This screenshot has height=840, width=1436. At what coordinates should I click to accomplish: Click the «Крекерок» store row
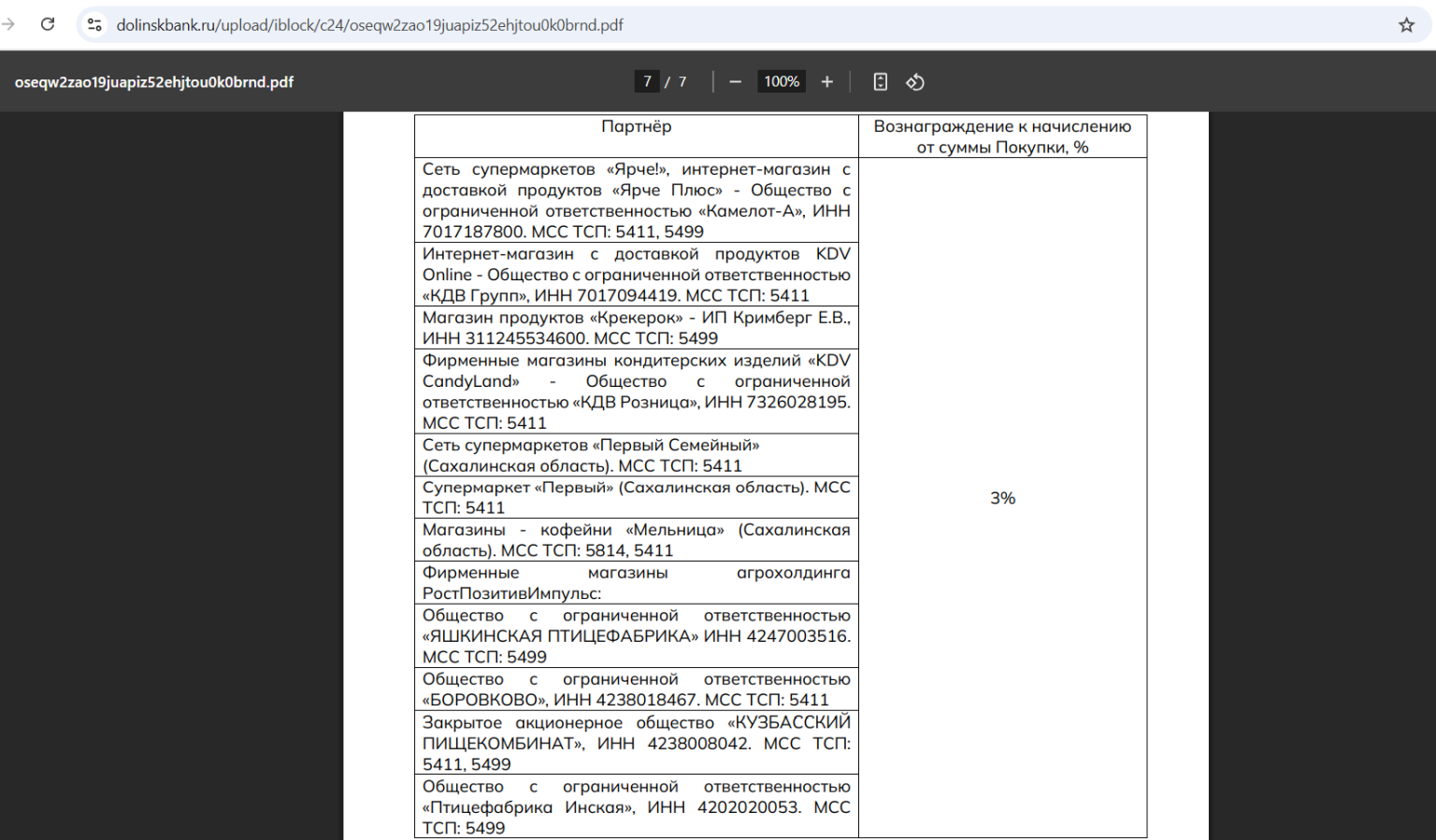coord(636,328)
